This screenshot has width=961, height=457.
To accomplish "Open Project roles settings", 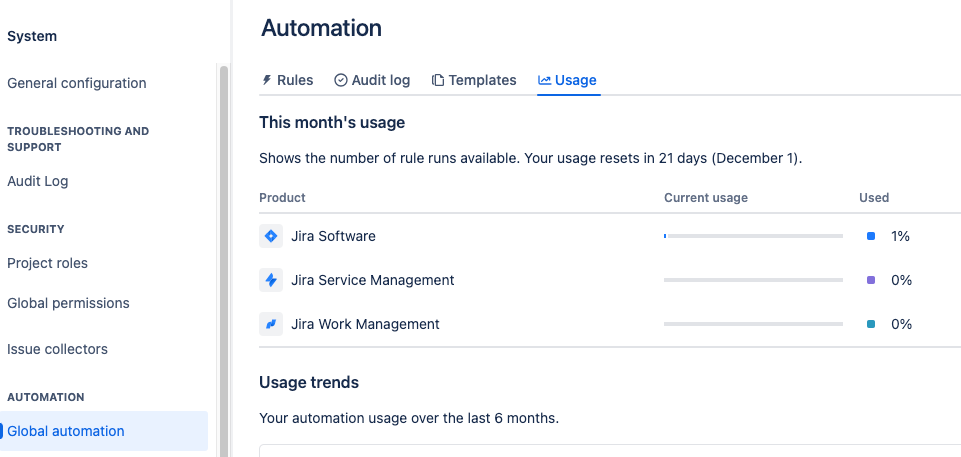I will tap(47, 263).
